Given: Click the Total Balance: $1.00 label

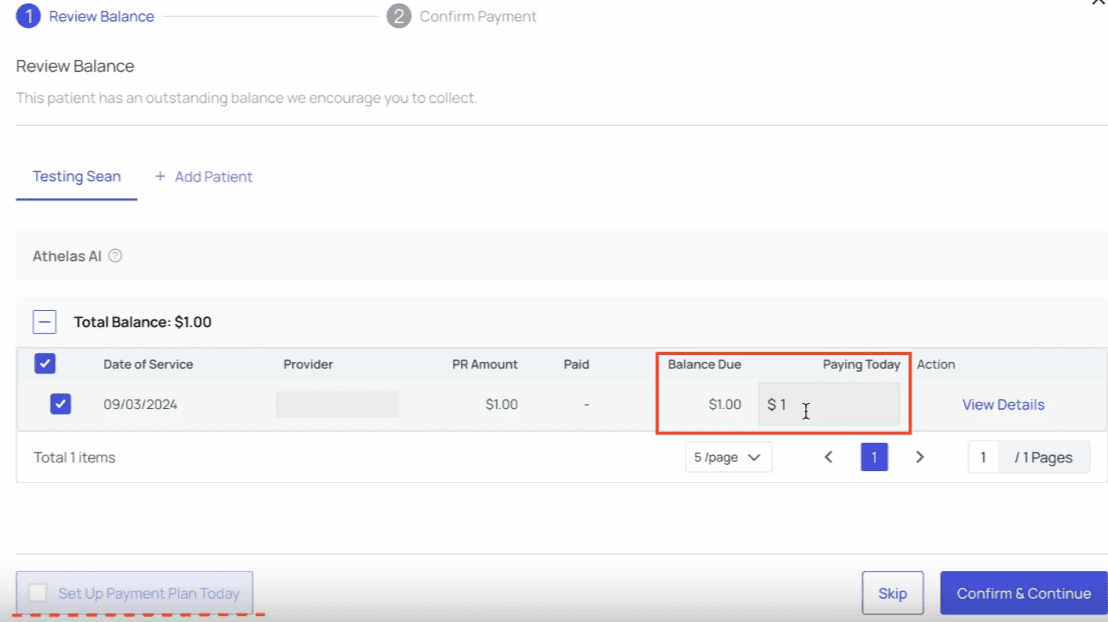Looking at the screenshot, I should pyautogui.click(x=143, y=322).
